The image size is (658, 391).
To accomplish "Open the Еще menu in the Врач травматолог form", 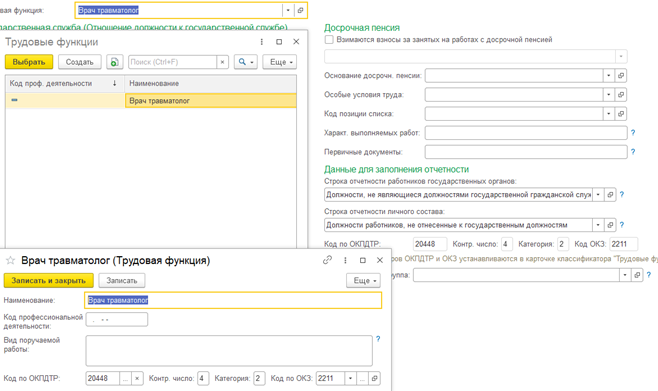I will click(x=363, y=281).
